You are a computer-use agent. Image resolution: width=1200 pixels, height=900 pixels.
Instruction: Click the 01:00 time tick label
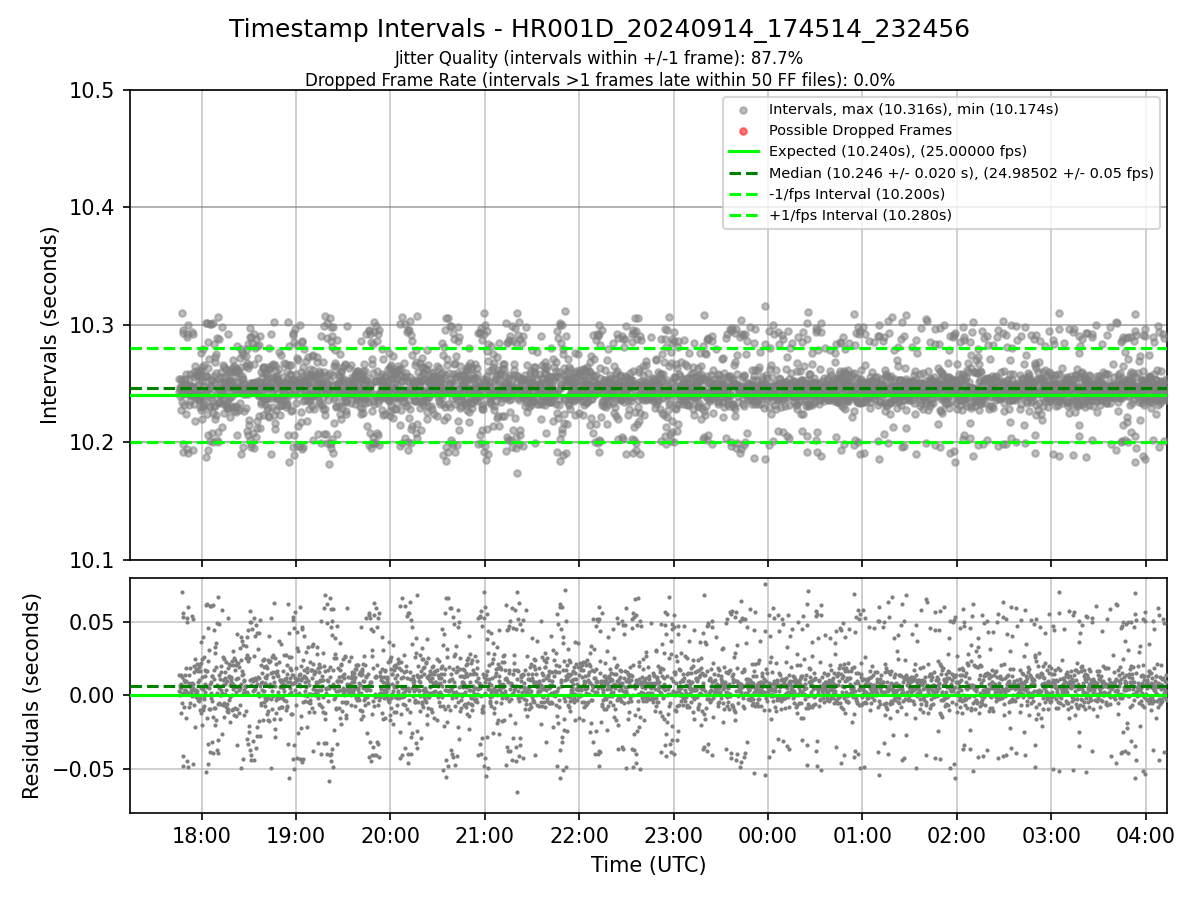(x=862, y=835)
